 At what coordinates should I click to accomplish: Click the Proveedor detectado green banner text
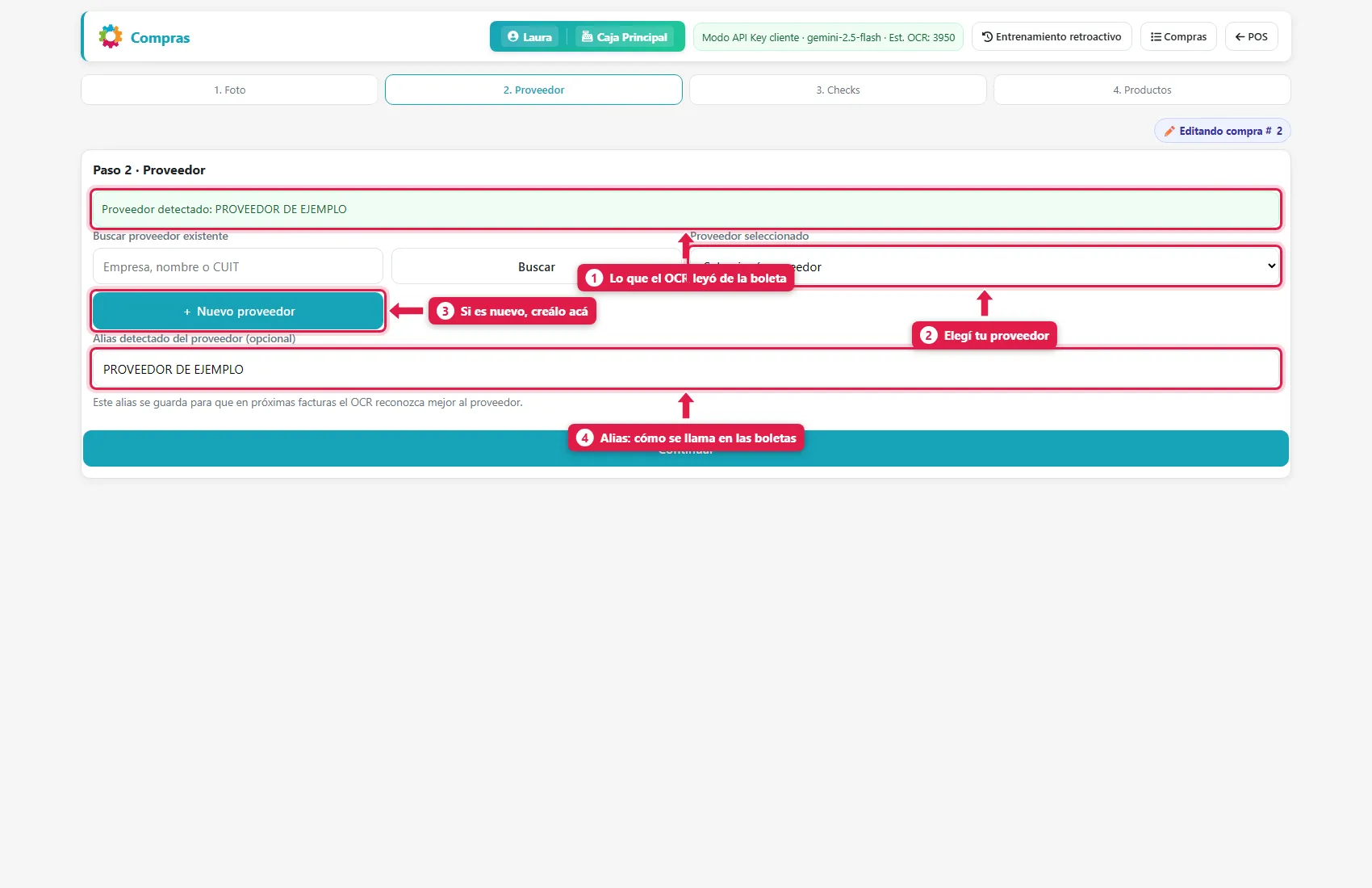[224, 209]
